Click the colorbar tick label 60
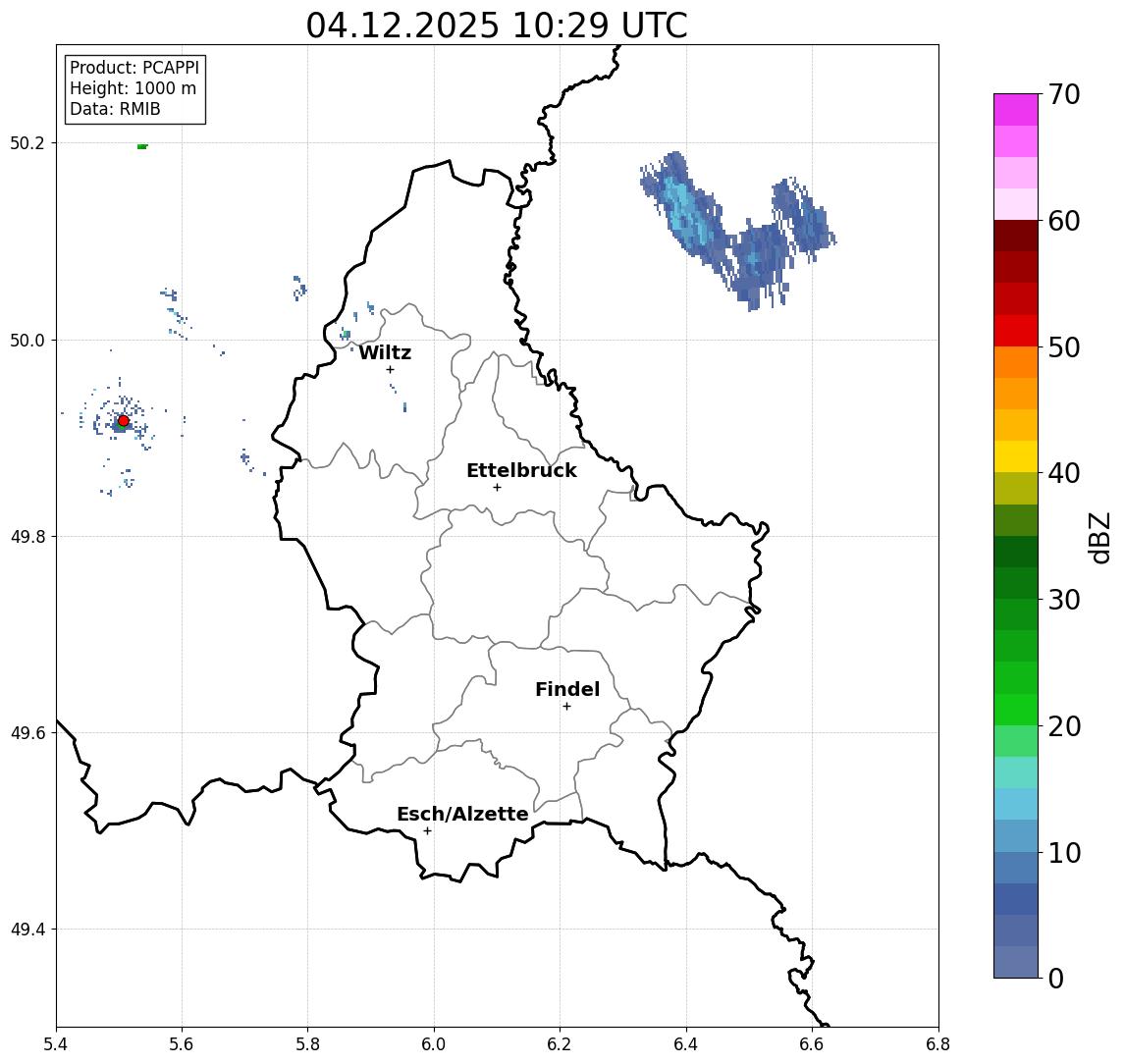 1064,221
